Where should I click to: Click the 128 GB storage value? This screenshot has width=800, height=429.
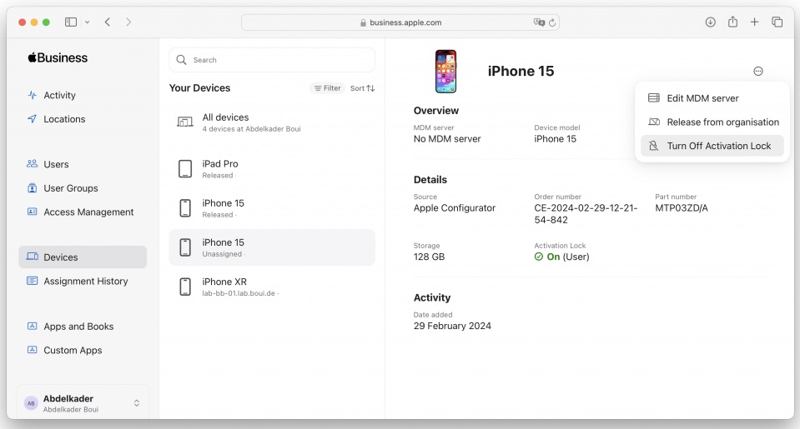429,257
